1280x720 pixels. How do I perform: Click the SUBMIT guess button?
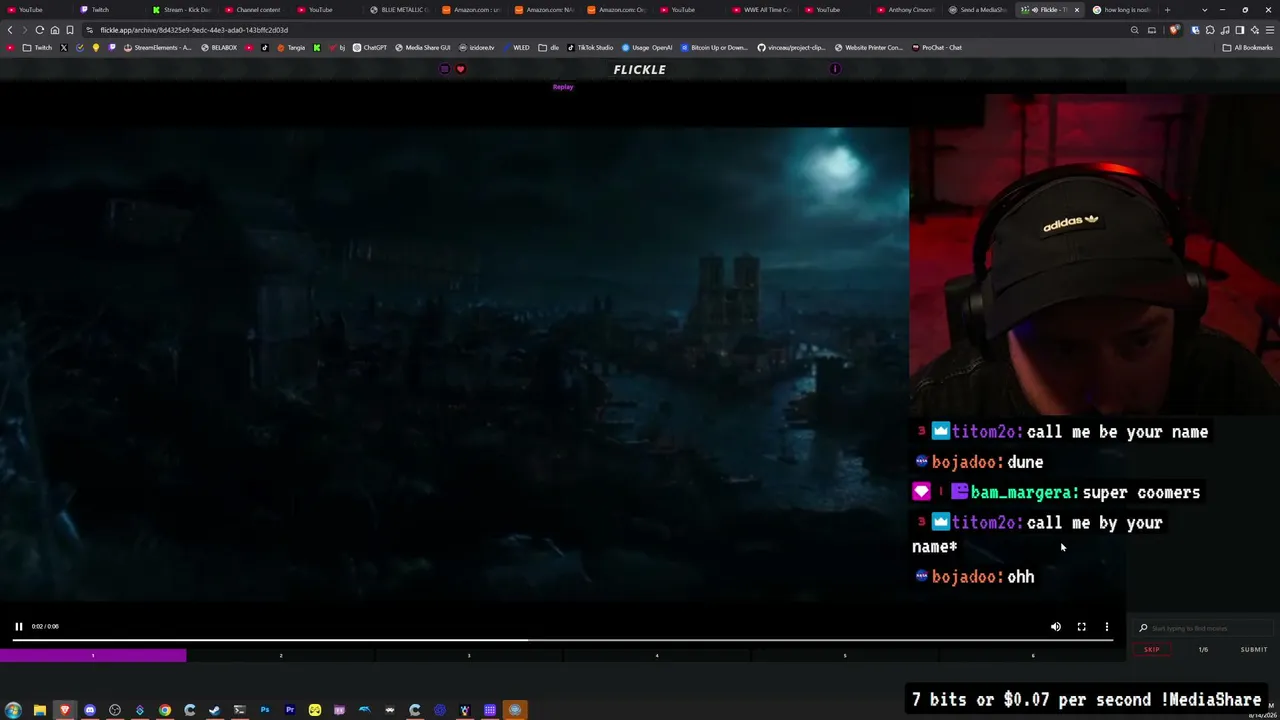click(x=1254, y=650)
